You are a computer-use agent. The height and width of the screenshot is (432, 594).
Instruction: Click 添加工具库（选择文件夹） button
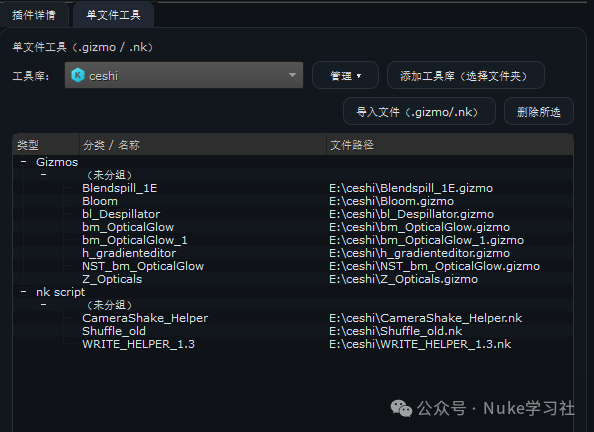(x=466, y=75)
